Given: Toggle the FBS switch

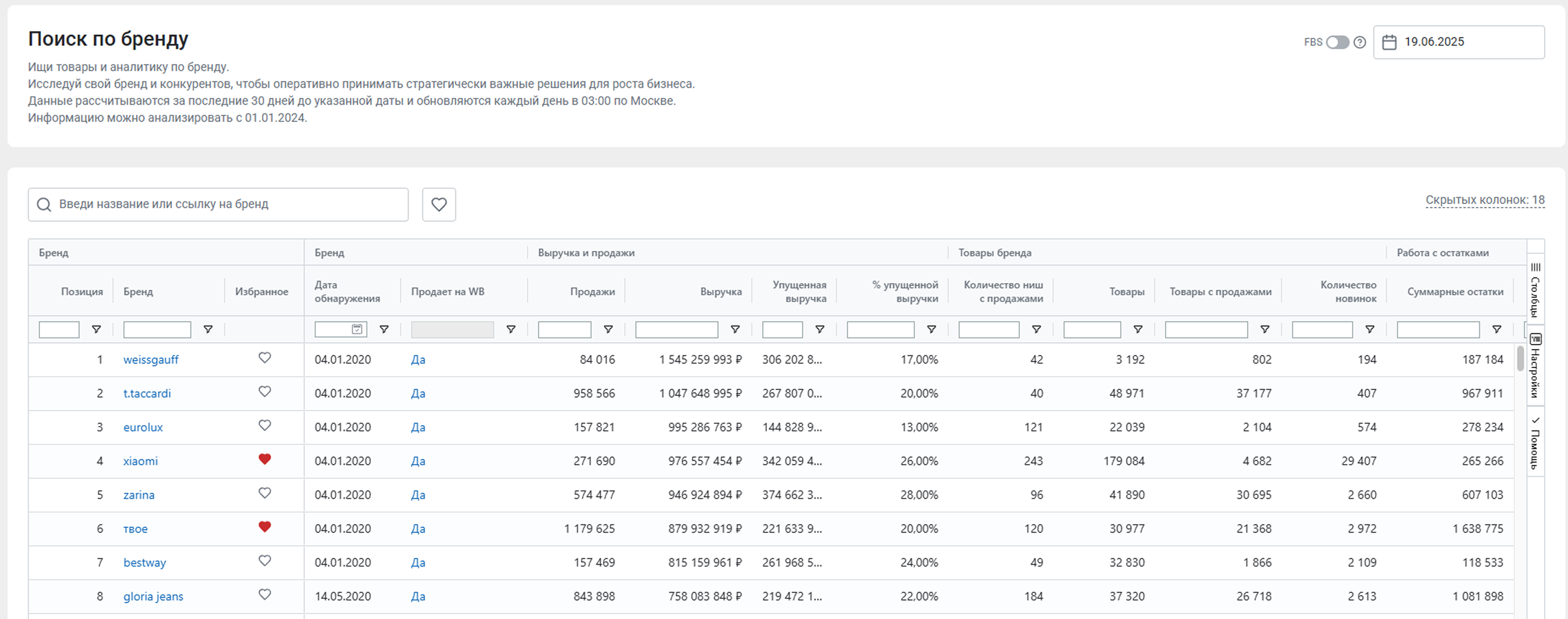Looking at the screenshot, I should [1337, 42].
